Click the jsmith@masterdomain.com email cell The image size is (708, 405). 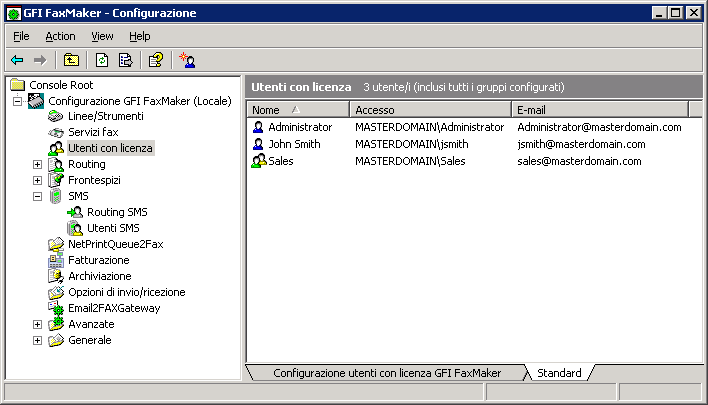(x=581, y=144)
